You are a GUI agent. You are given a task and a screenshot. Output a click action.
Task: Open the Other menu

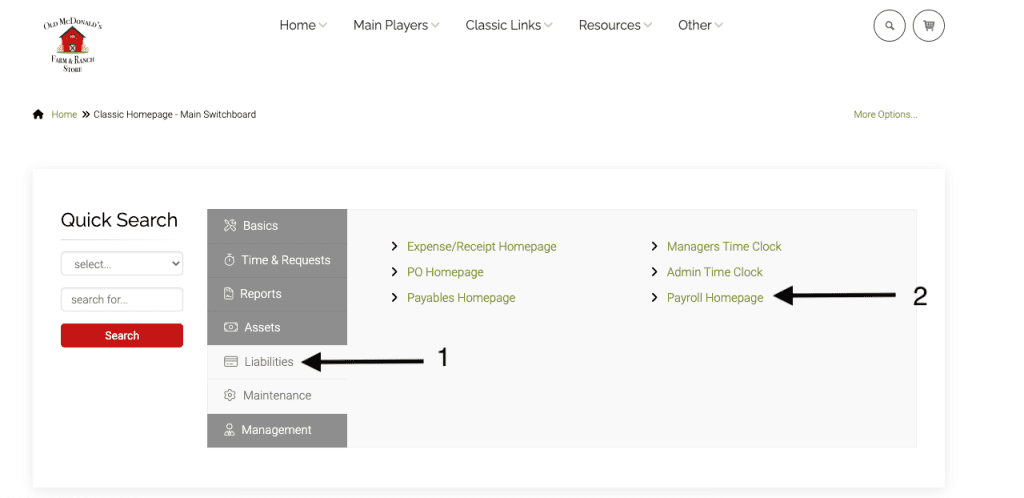(x=700, y=25)
